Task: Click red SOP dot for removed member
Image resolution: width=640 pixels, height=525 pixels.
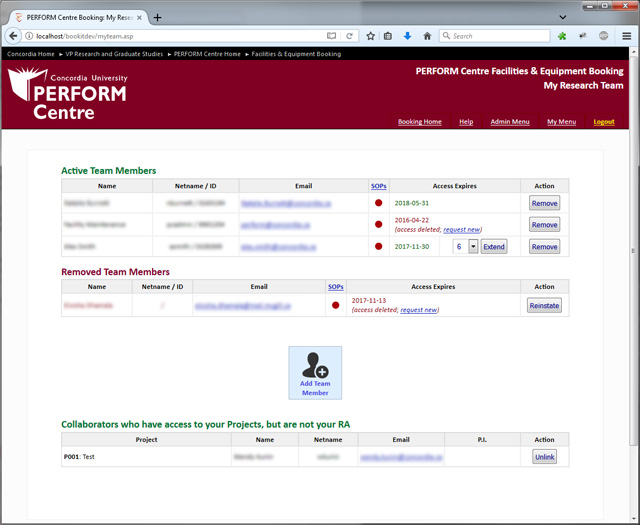Action: [x=336, y=305]
